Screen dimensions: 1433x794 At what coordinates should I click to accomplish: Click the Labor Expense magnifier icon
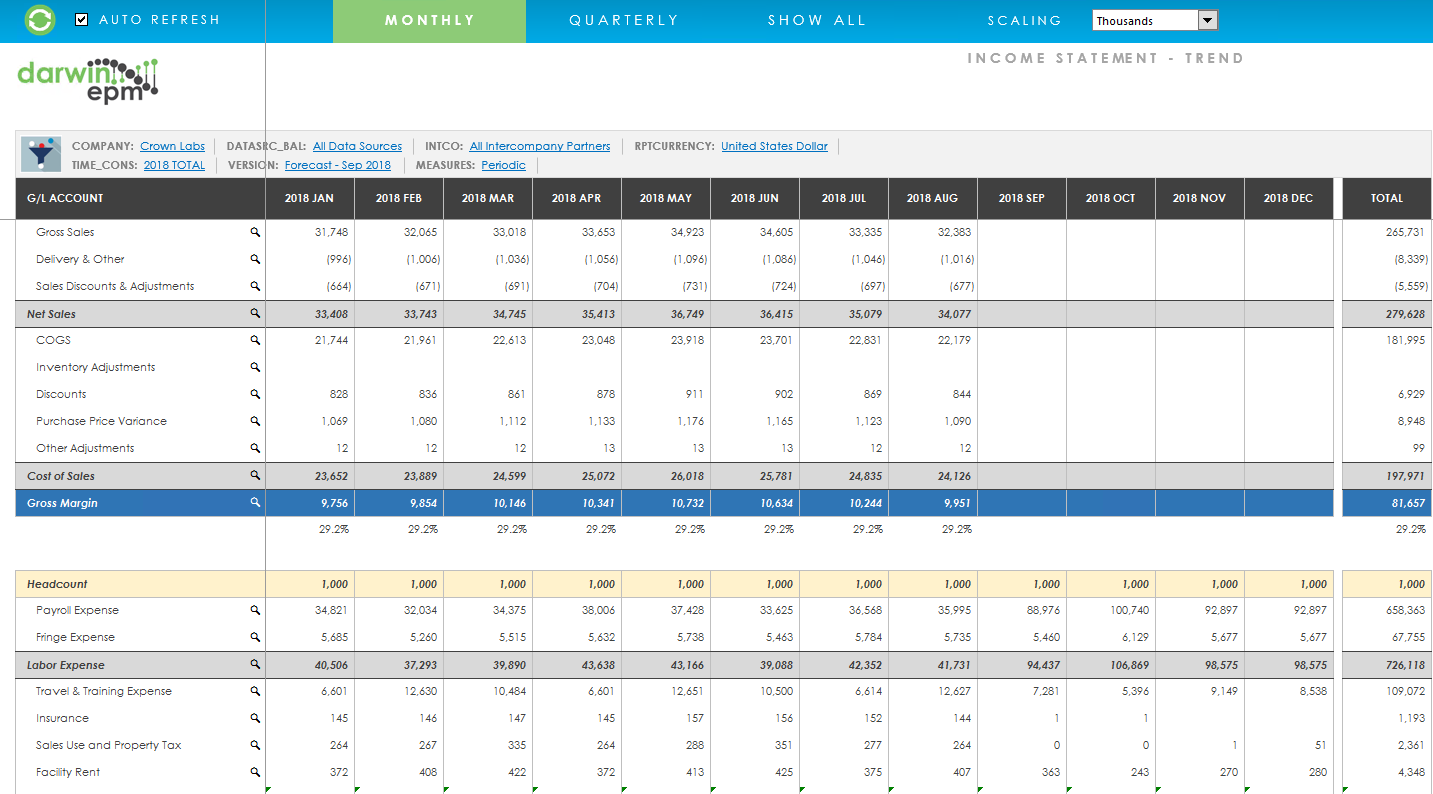point(255,665)
